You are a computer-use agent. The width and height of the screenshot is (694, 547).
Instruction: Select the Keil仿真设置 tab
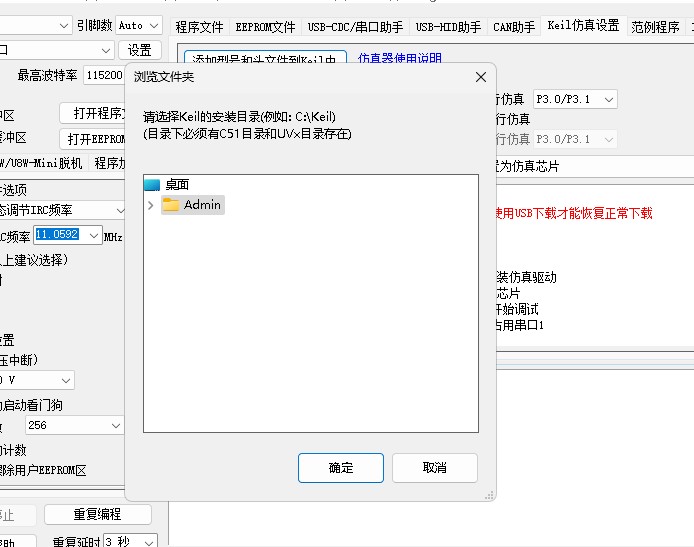point(583,25)
